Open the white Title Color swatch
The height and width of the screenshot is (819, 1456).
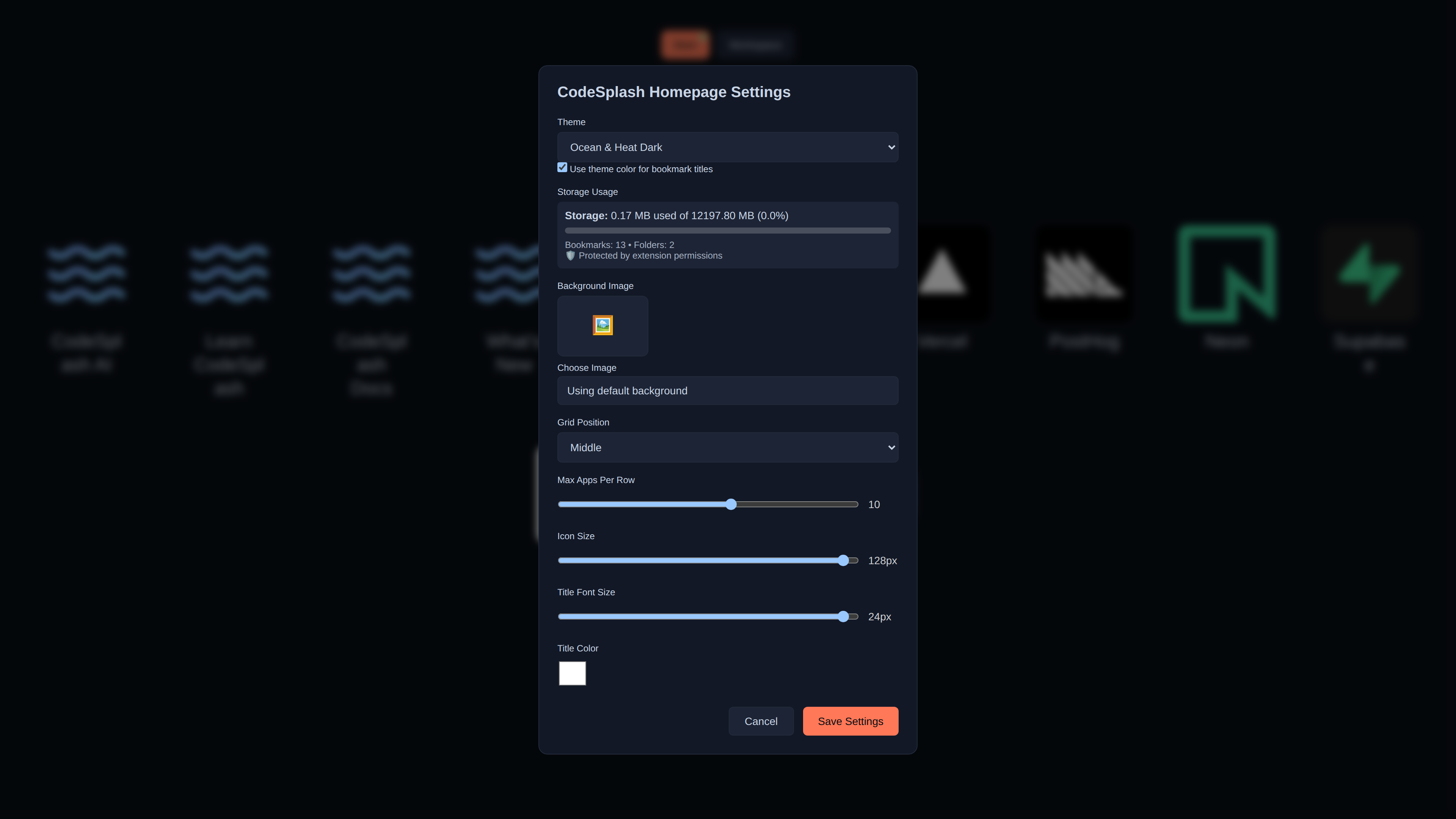(x=572, y=673)
